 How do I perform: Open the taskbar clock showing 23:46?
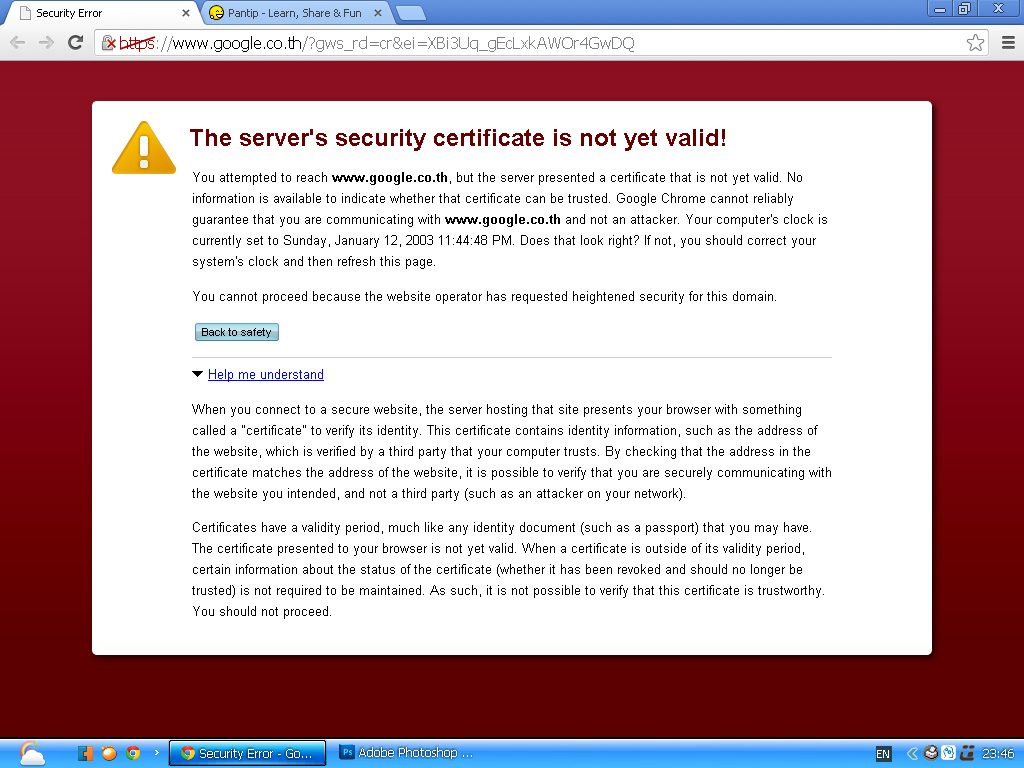coord(998,754)
